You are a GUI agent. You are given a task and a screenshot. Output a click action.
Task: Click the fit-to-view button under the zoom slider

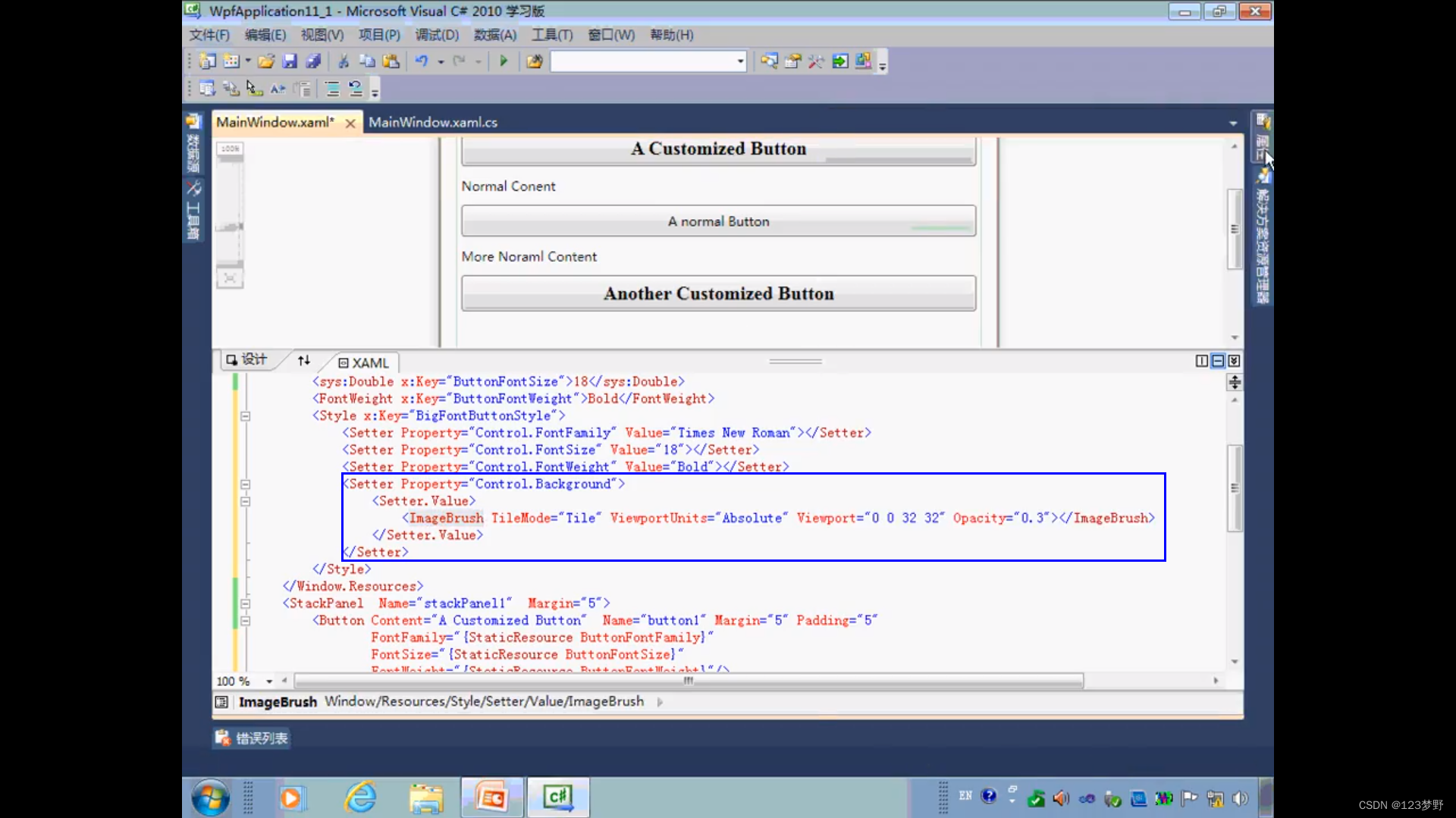[x=230, y=279]
